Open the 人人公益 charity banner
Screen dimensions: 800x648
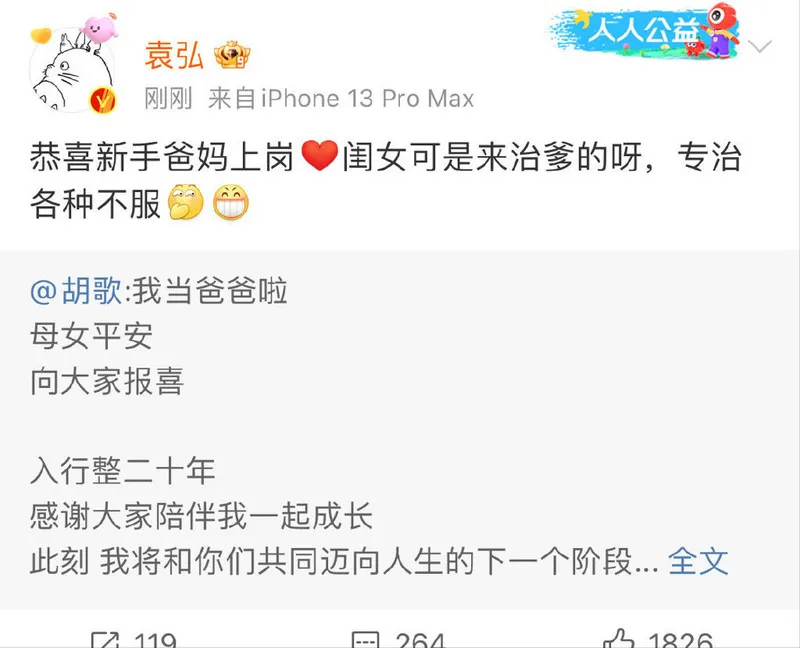tap(644, 31)
